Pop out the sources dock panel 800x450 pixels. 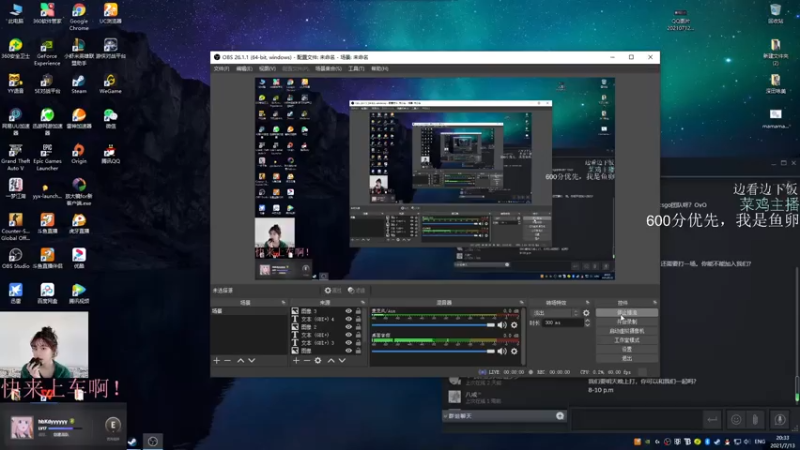pos(363,303)
